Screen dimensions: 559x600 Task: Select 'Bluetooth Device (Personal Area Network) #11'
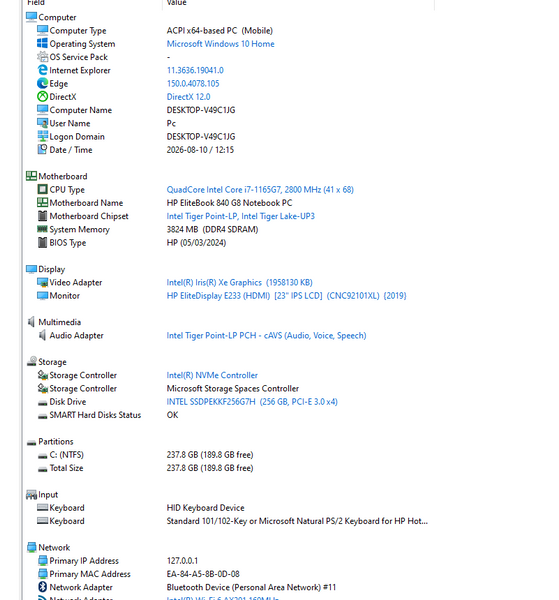(x=251, y=587)
